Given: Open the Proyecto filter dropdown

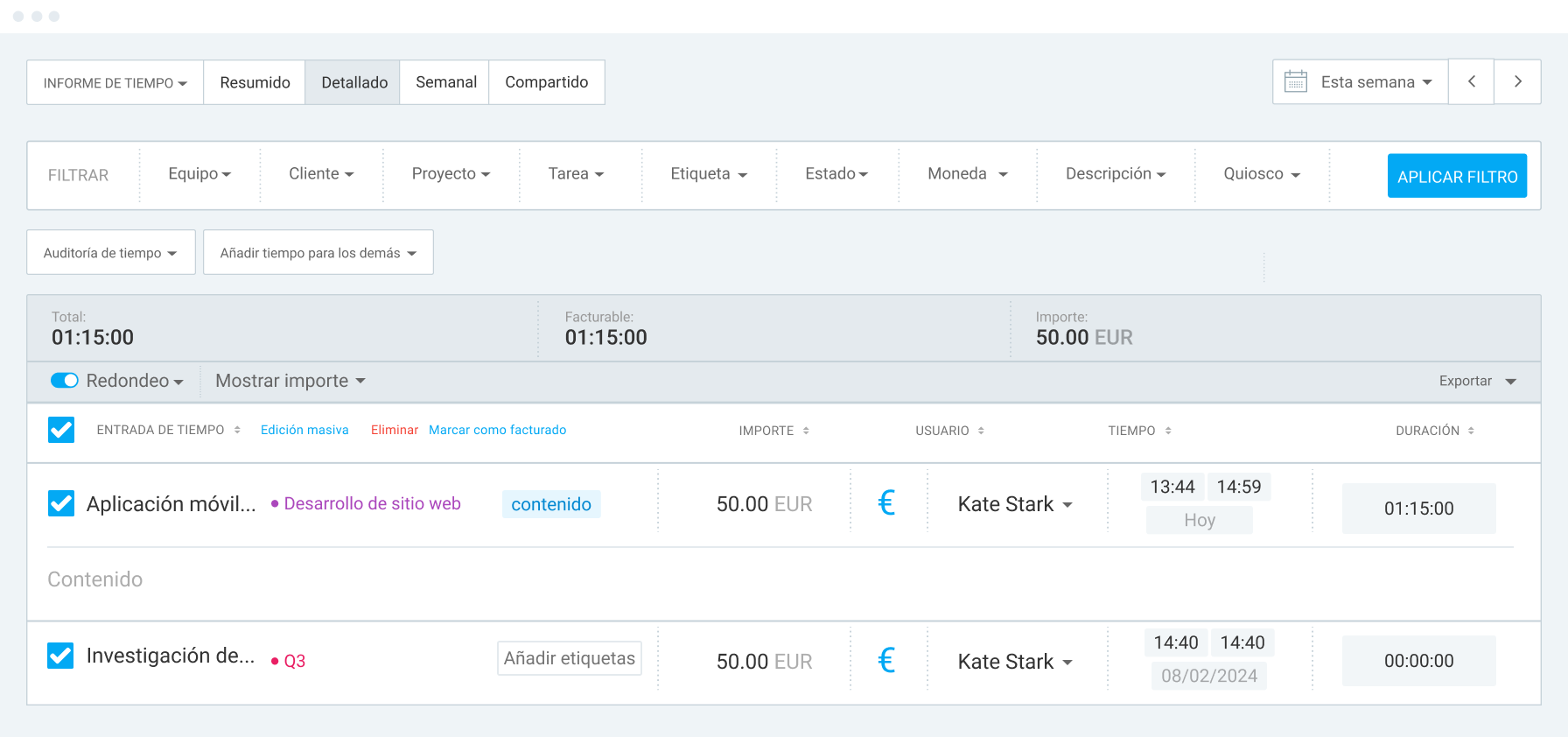Looking at the screenshot, I should tap(451, 174).
